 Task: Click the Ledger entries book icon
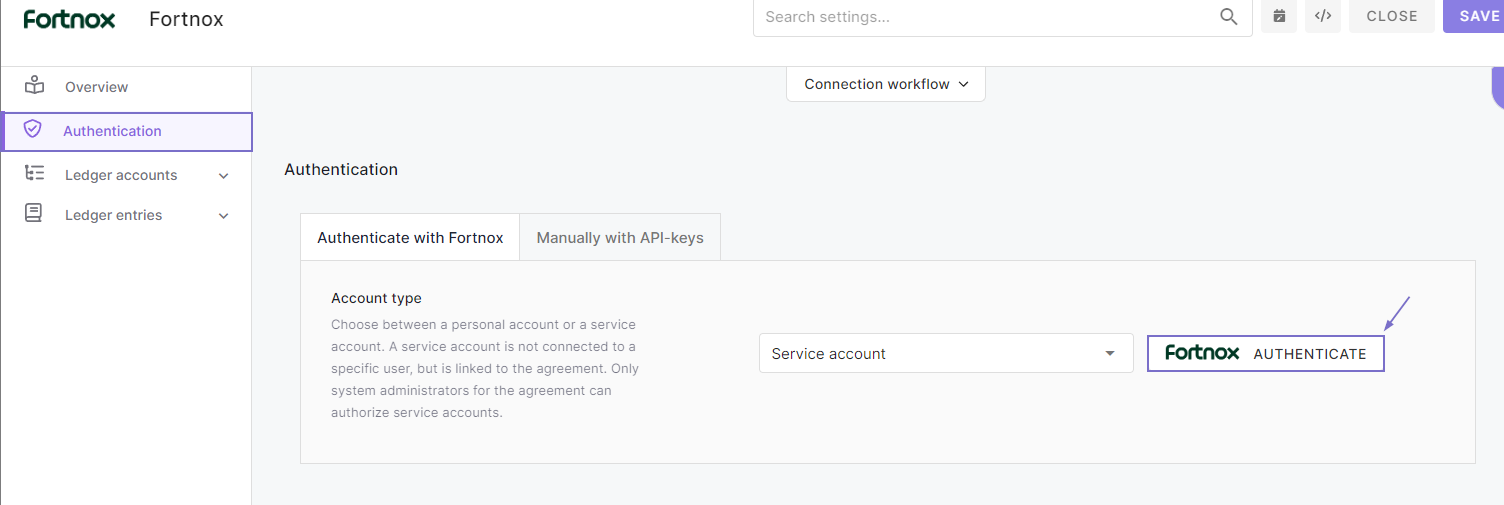click(x=34, y=213)
